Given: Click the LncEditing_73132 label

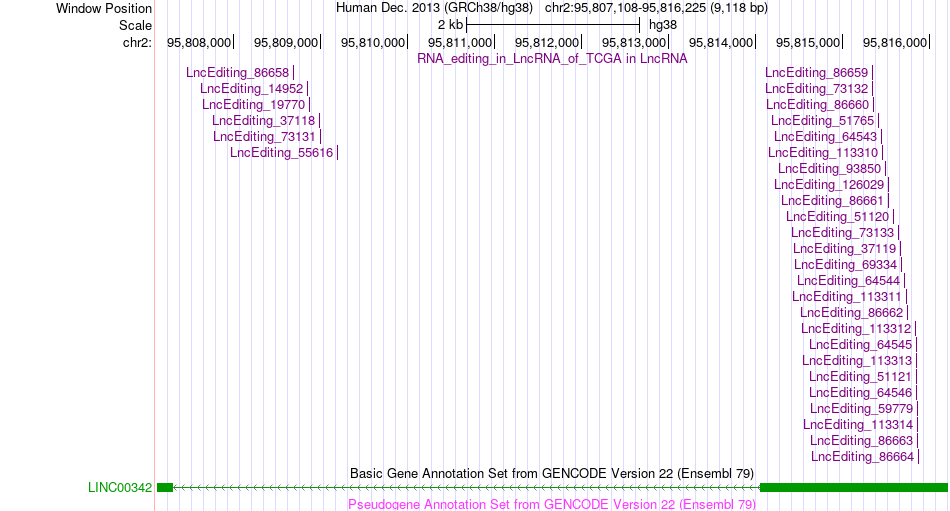Looking at the screenshot, I should point(817,89).
